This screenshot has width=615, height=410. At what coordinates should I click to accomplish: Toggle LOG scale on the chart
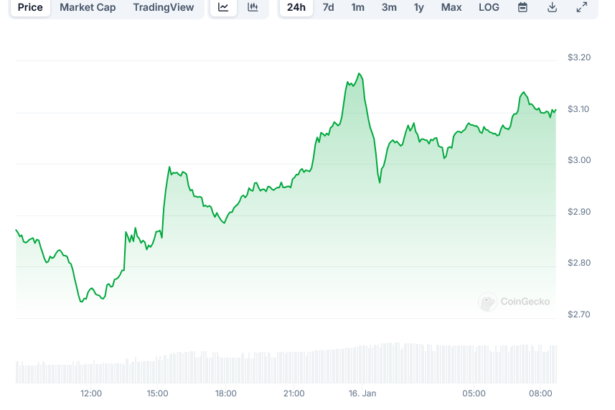[x=489, y=8]
